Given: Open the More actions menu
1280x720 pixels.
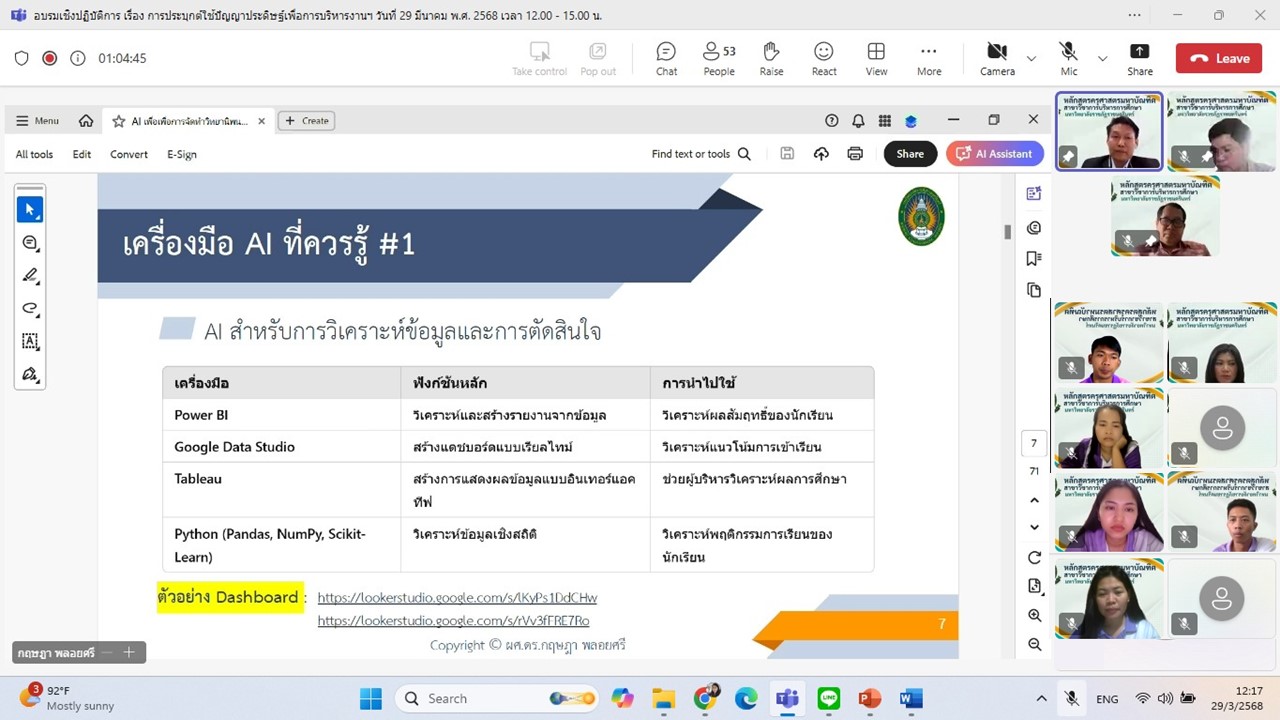Looking at the screenshot, I should [x=929, y=58].
